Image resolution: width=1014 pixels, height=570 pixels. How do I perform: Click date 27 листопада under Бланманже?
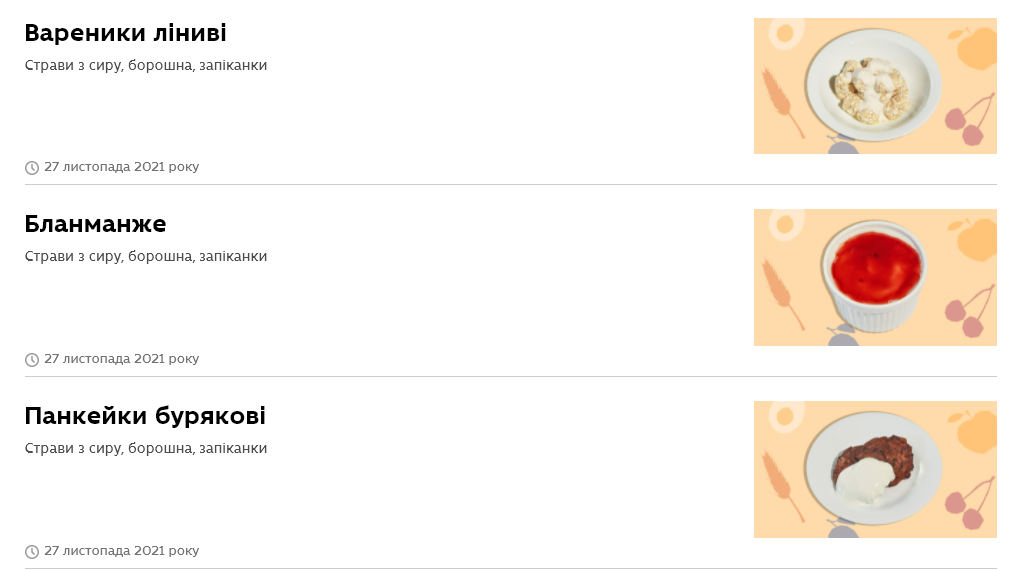coord(122,358)
